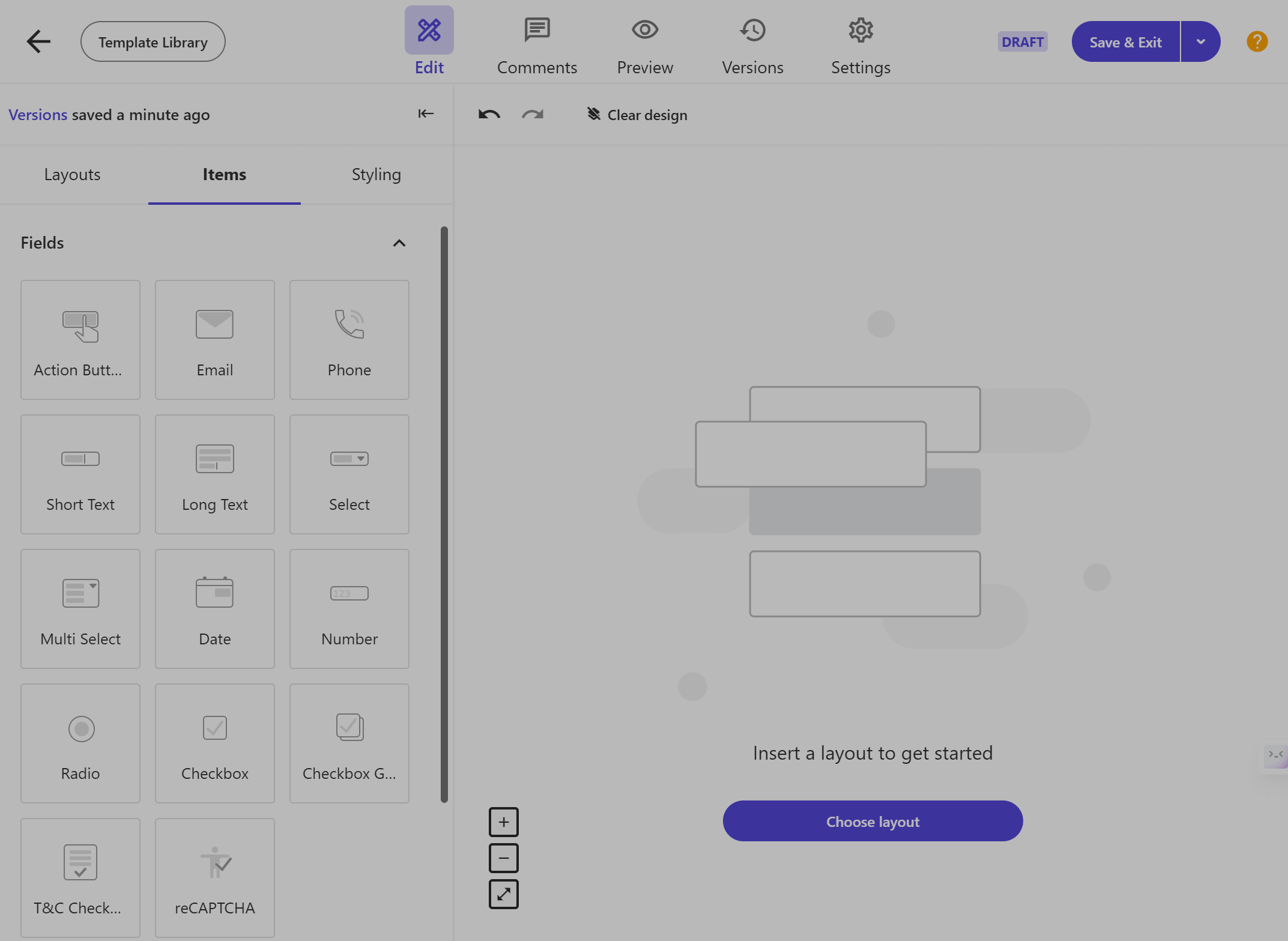Open the orange help question mark

pos(1257,41)
